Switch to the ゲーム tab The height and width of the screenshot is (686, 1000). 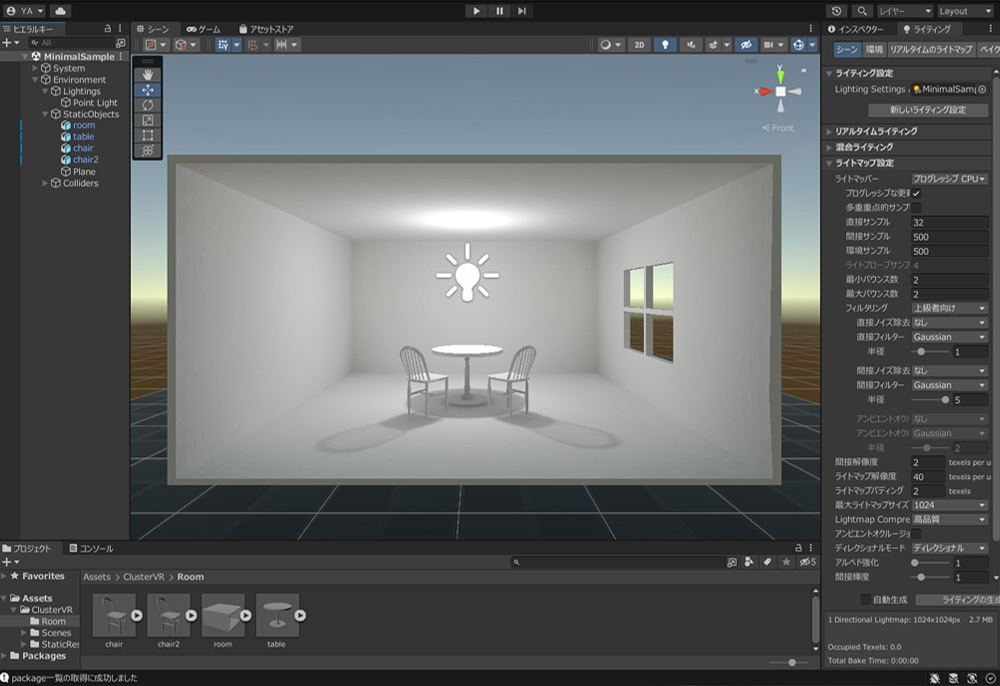[x=203, y=30]
